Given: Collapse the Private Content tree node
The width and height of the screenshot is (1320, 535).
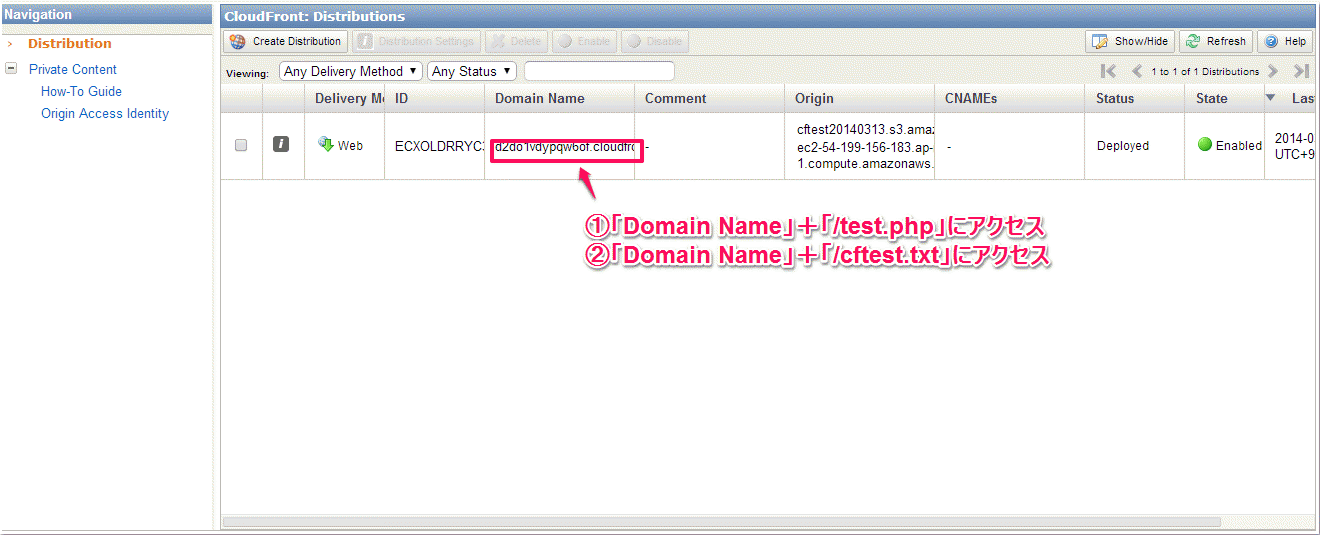Looking at the screenshot, I should 11,69.
